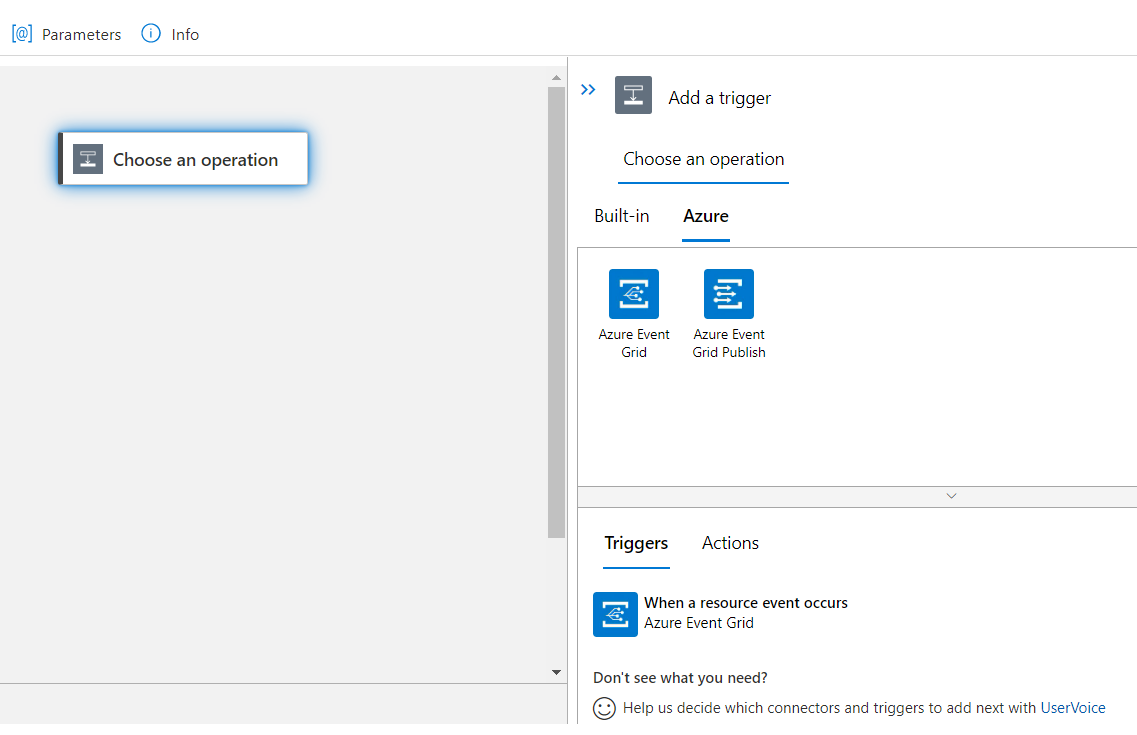Click the When a resource event occurs icon
The image size is (1137, 735).
[615, 614]
